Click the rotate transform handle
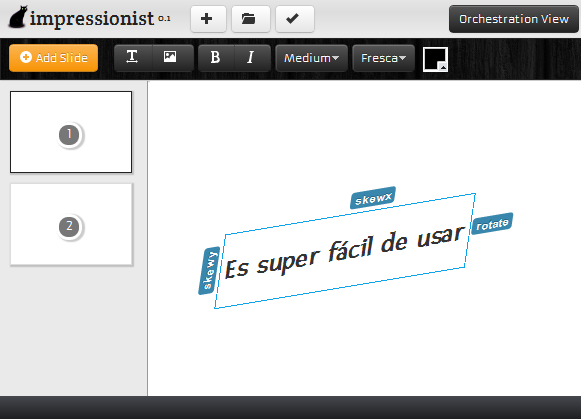Image resolution: width=581 pixels, height=419 pixels. 492,223
